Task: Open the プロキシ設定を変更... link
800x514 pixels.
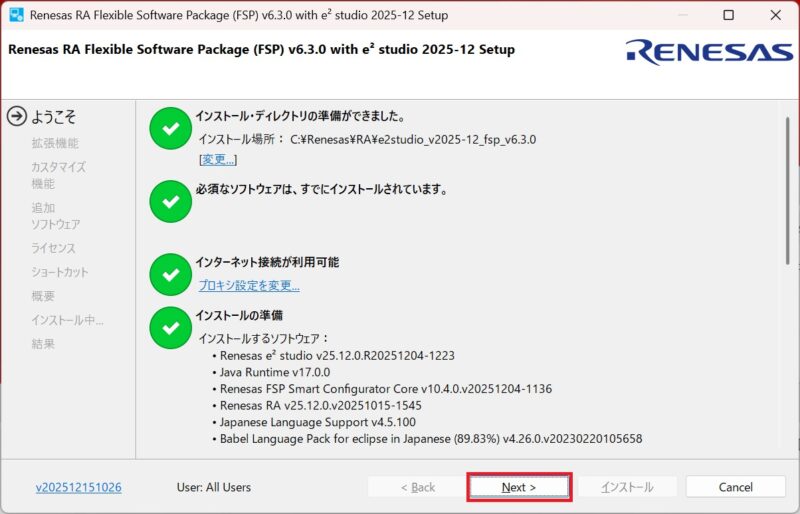Action: tap(249, 285)
